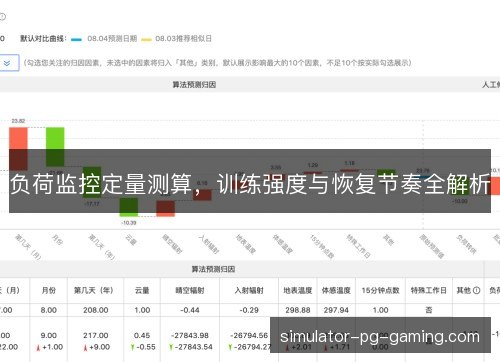Click the yellow 08.03 legend line swatch
500x362 pixels.
click(x=146, y=40)
